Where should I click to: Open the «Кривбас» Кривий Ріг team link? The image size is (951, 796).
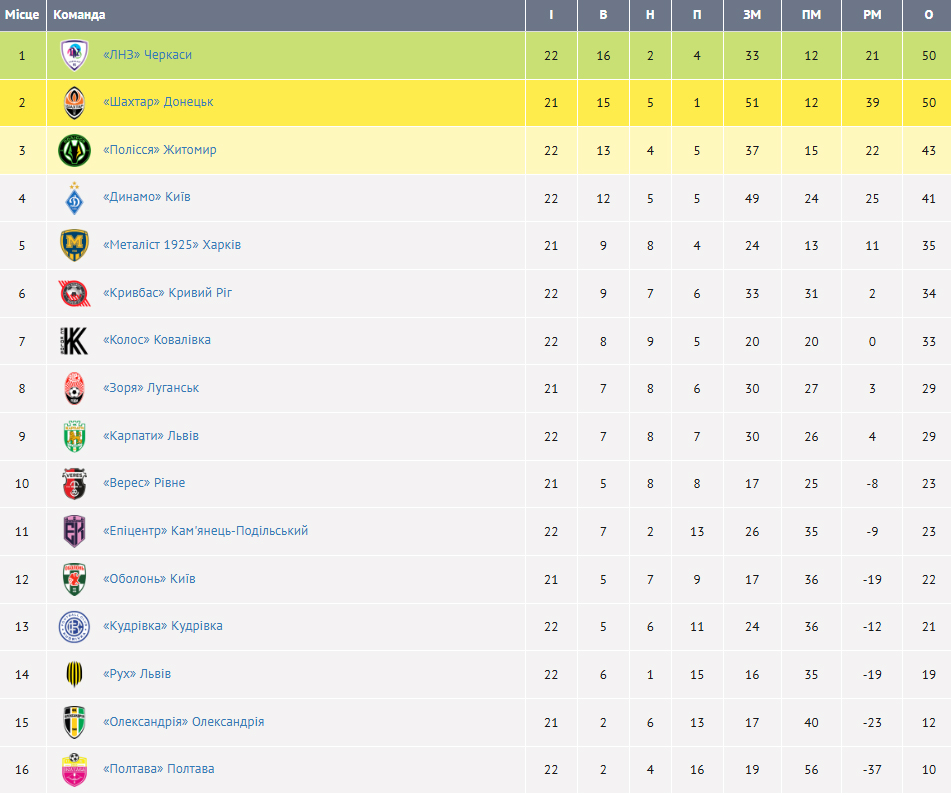point(167,293)
